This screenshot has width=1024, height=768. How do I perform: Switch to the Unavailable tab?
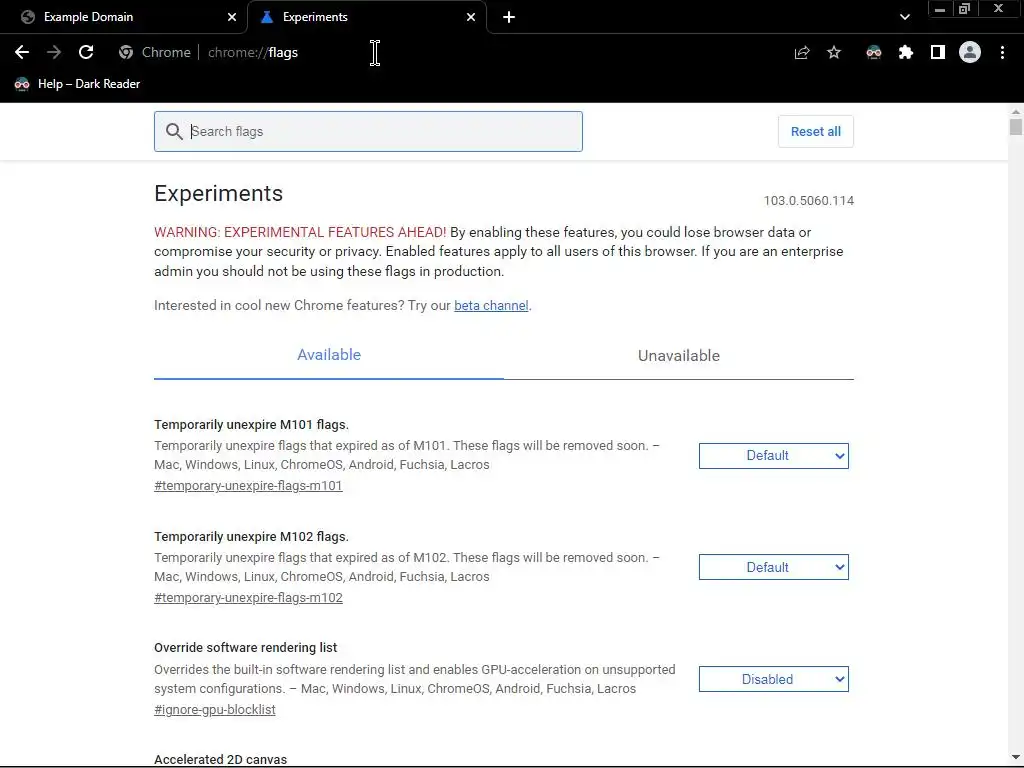678,356
